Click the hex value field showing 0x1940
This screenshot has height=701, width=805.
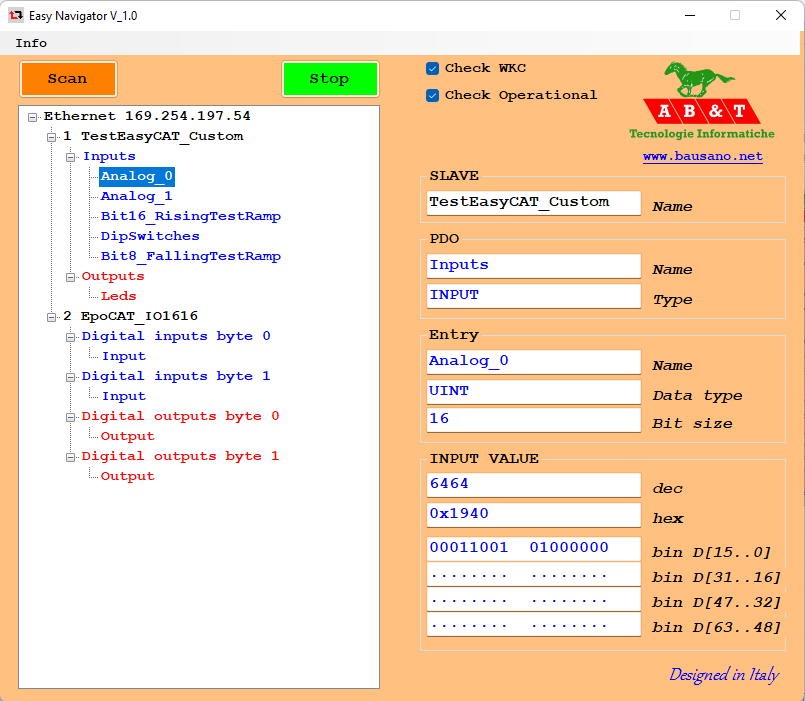[x=533, y=514]
